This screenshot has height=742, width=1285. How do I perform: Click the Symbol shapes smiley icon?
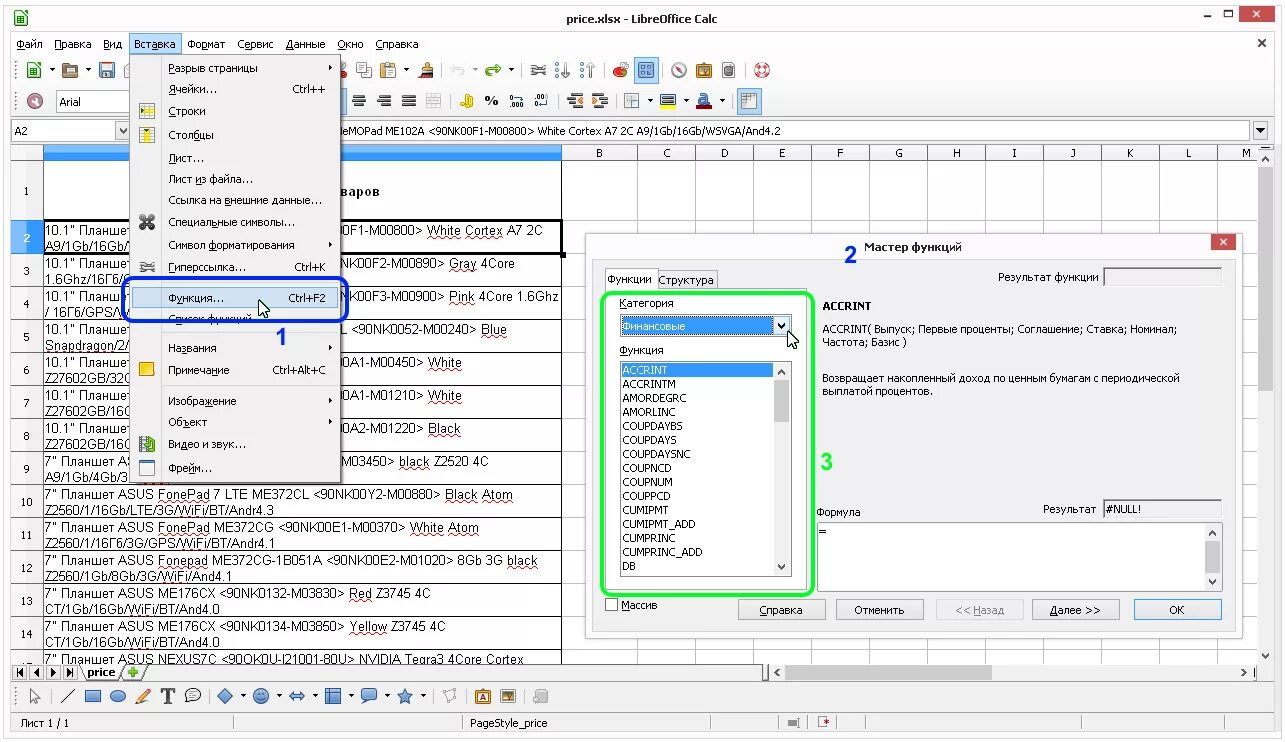pyautogui.click(x=261, y=696)
